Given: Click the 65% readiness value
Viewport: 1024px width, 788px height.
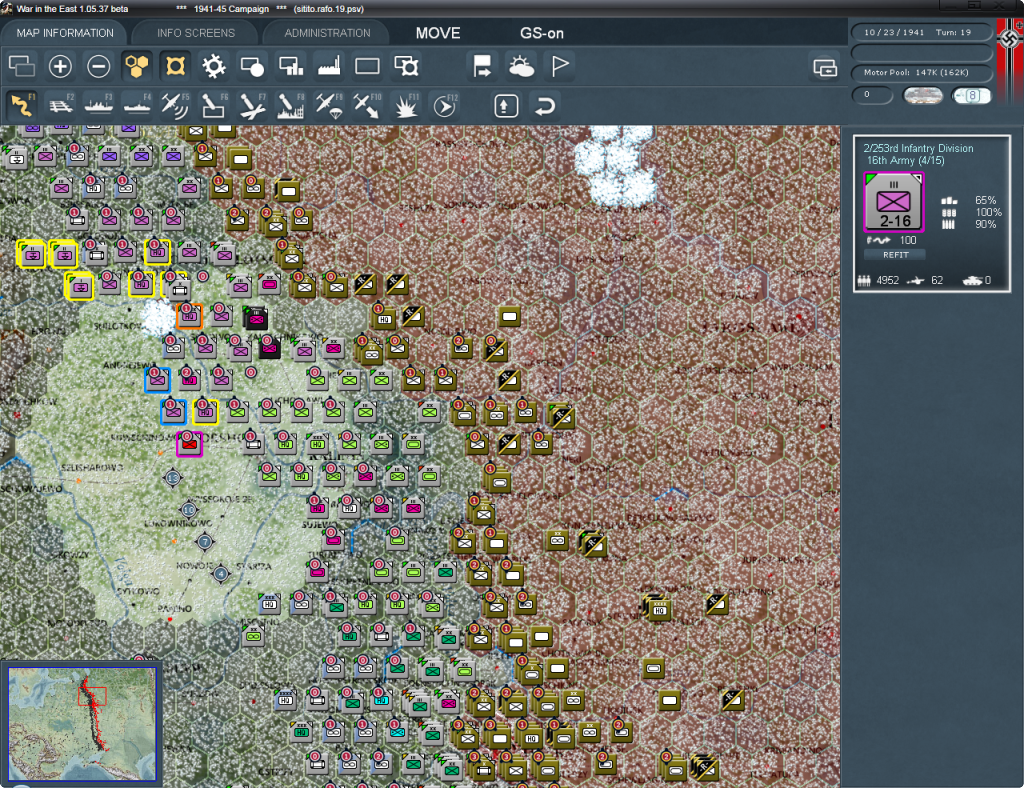Looking at the screenshot, I should point(985,200).
